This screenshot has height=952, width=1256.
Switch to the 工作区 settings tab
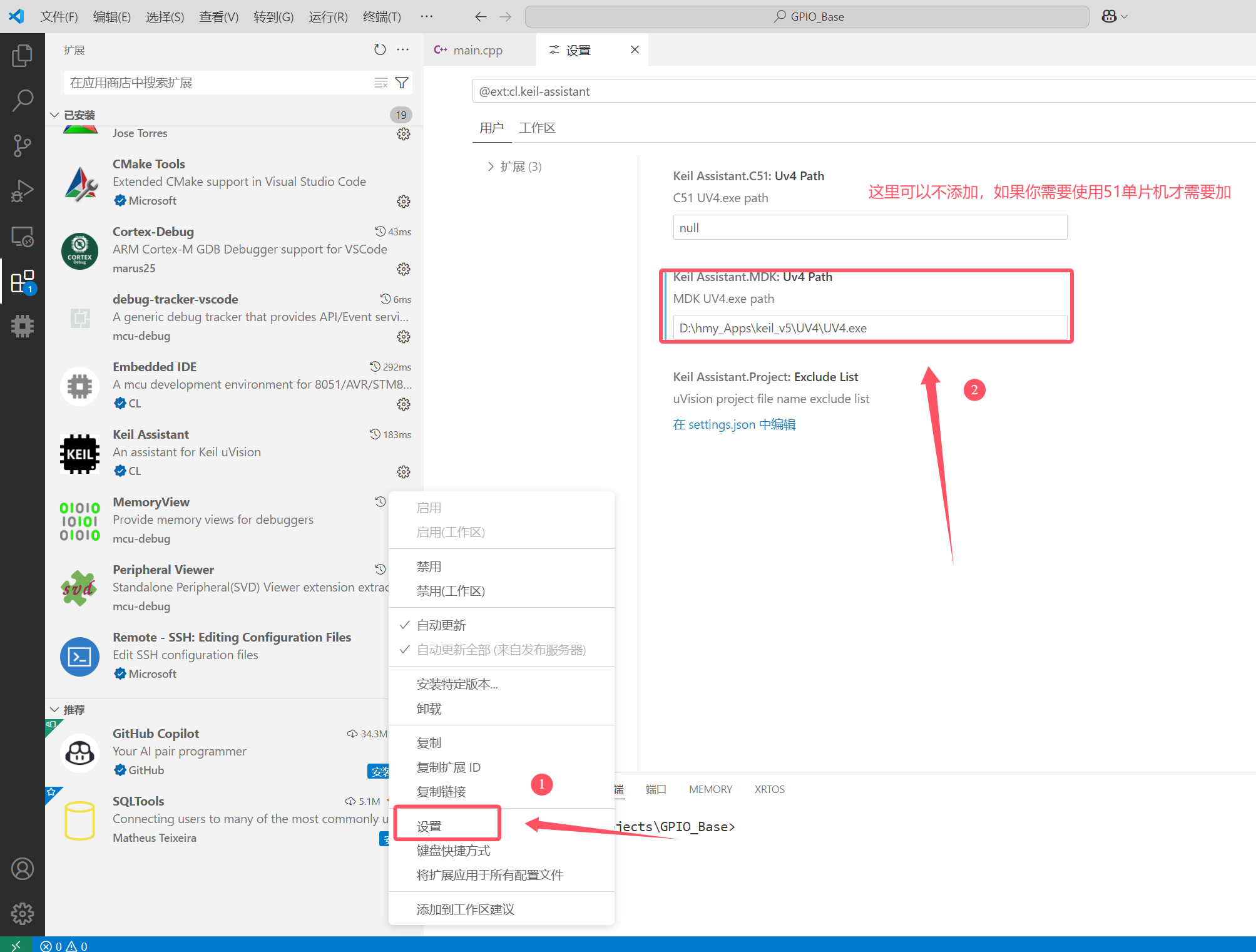[537, 128]
